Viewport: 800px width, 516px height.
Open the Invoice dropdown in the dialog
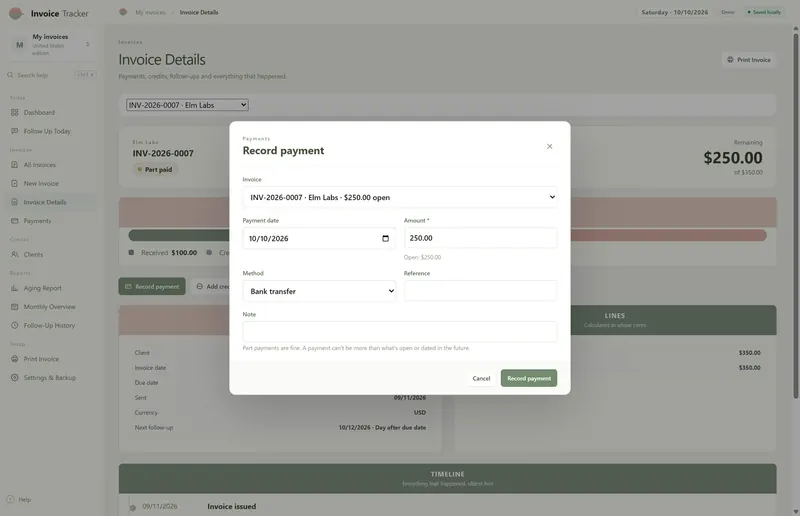point(399,197)
